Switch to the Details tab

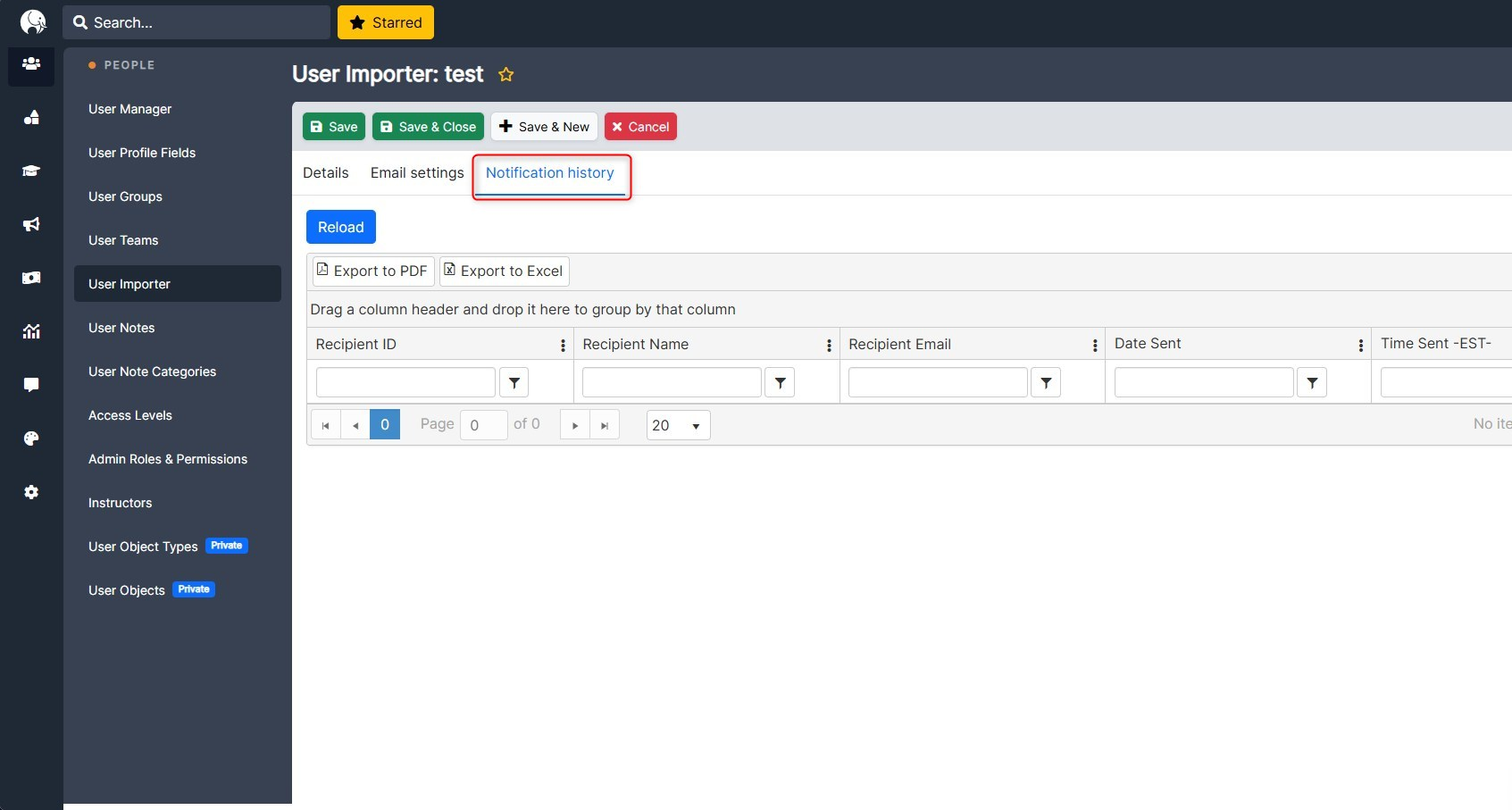[326, 172]
